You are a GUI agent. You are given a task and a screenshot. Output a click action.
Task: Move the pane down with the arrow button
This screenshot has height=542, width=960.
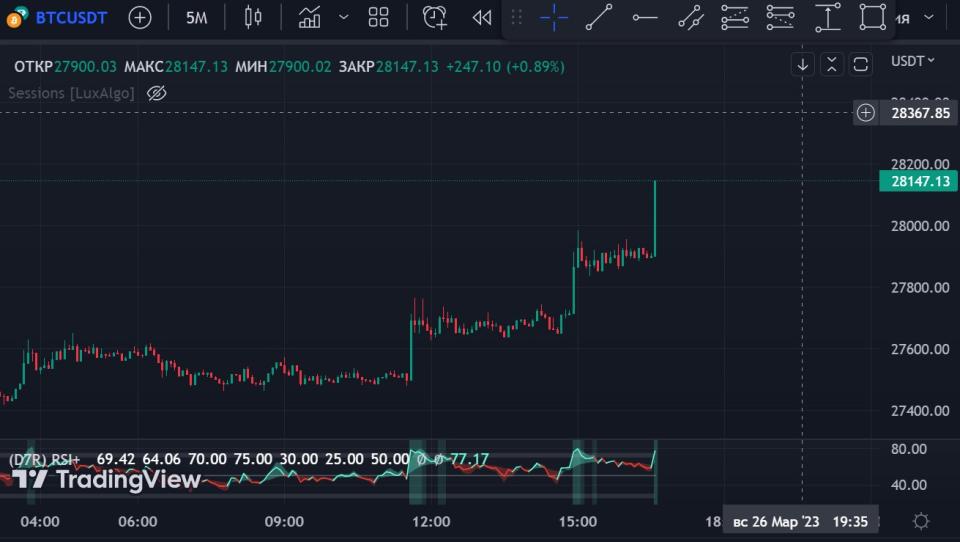coord(803,65)
